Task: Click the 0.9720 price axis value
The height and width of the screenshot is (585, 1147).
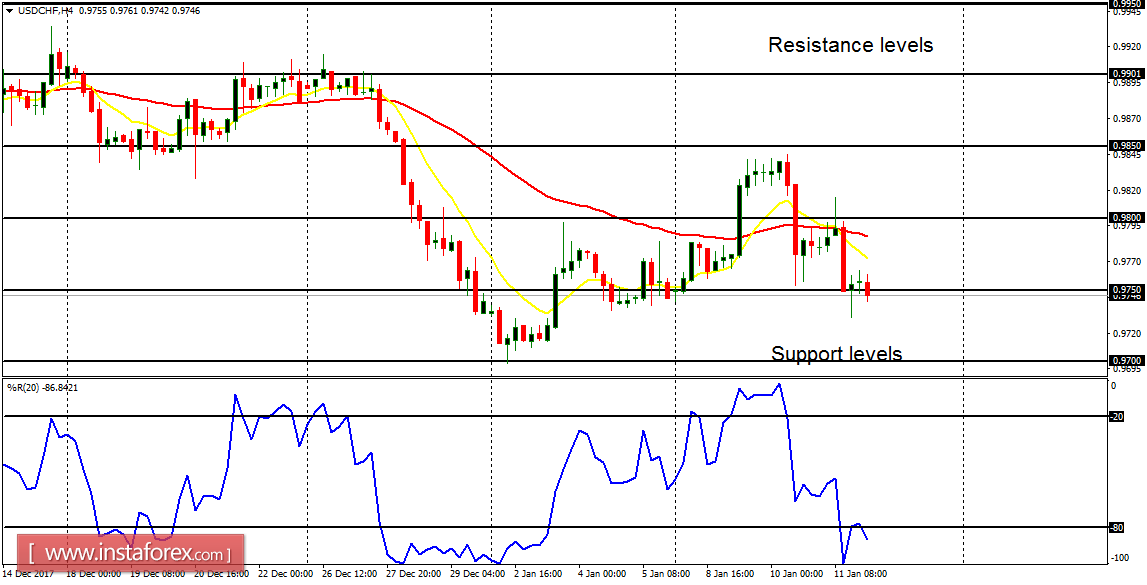Action: [x=1128, y=333]
